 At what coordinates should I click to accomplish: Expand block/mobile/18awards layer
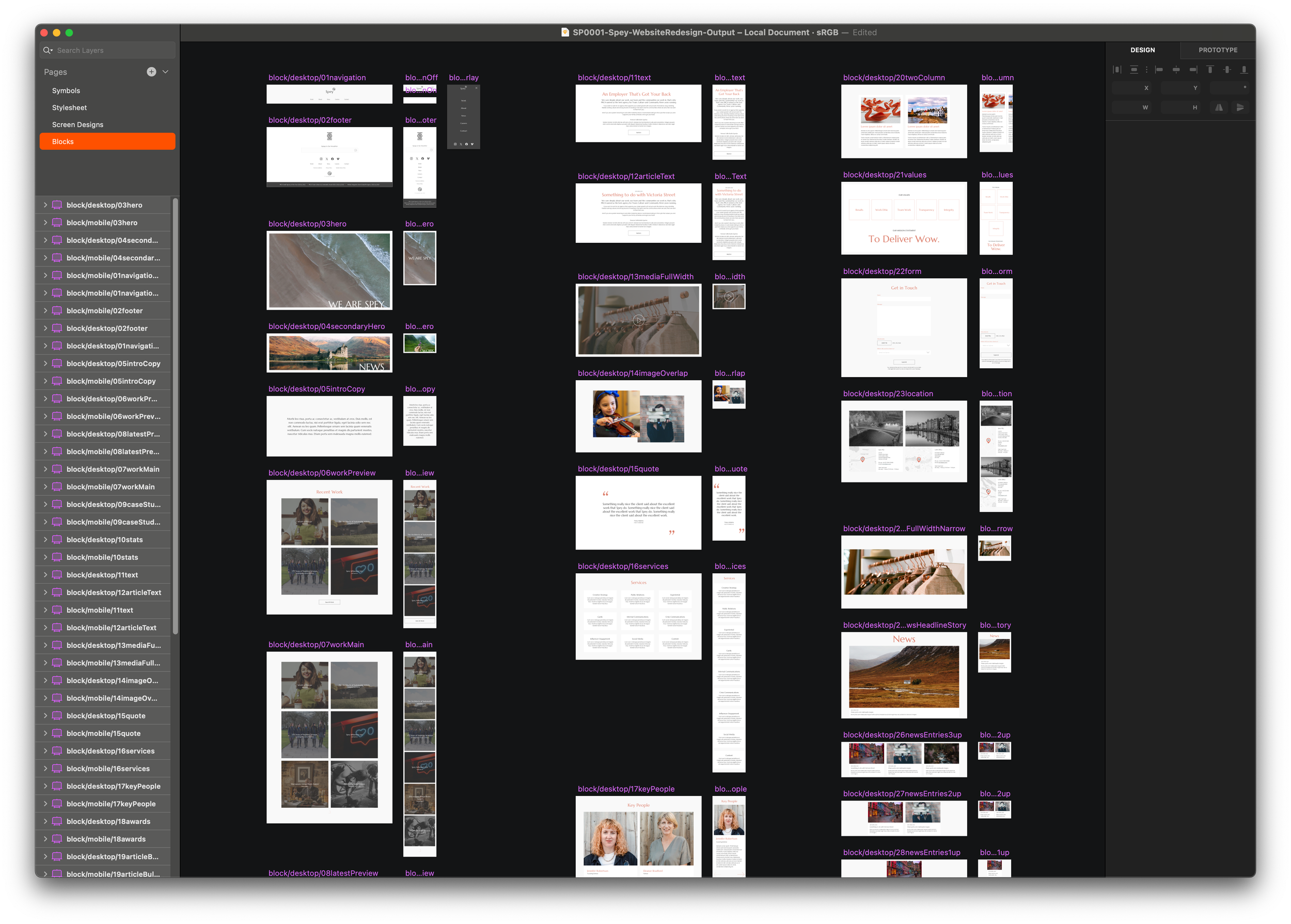pos(45,839)
